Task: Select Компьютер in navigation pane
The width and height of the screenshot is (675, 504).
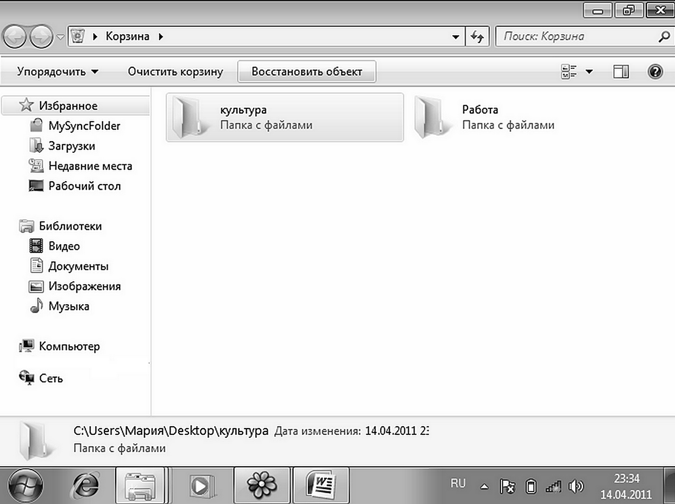Action: (x=69, y=346)
